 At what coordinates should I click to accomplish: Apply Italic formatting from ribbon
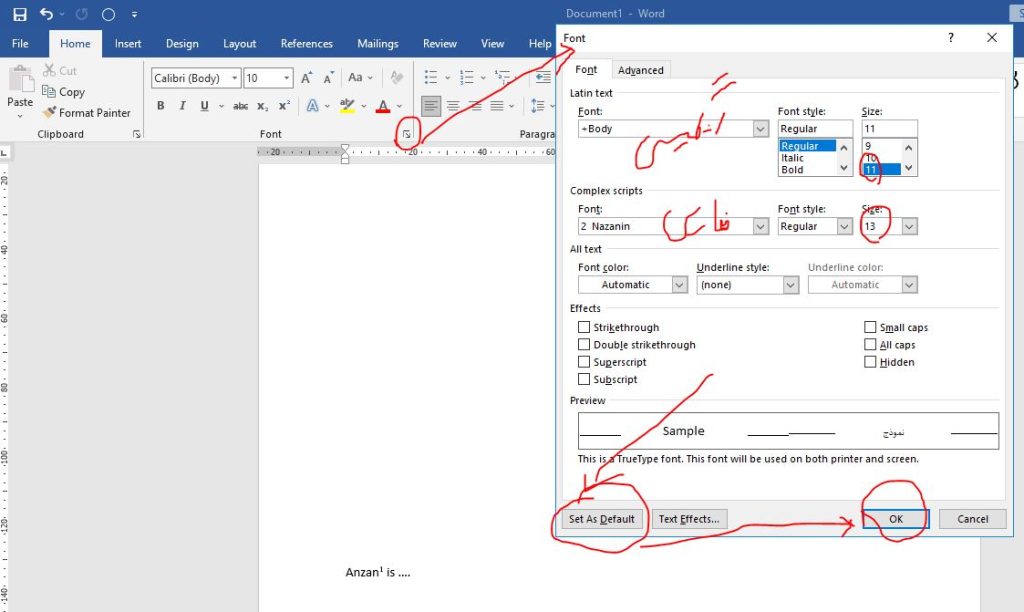[x=182, y=106]
